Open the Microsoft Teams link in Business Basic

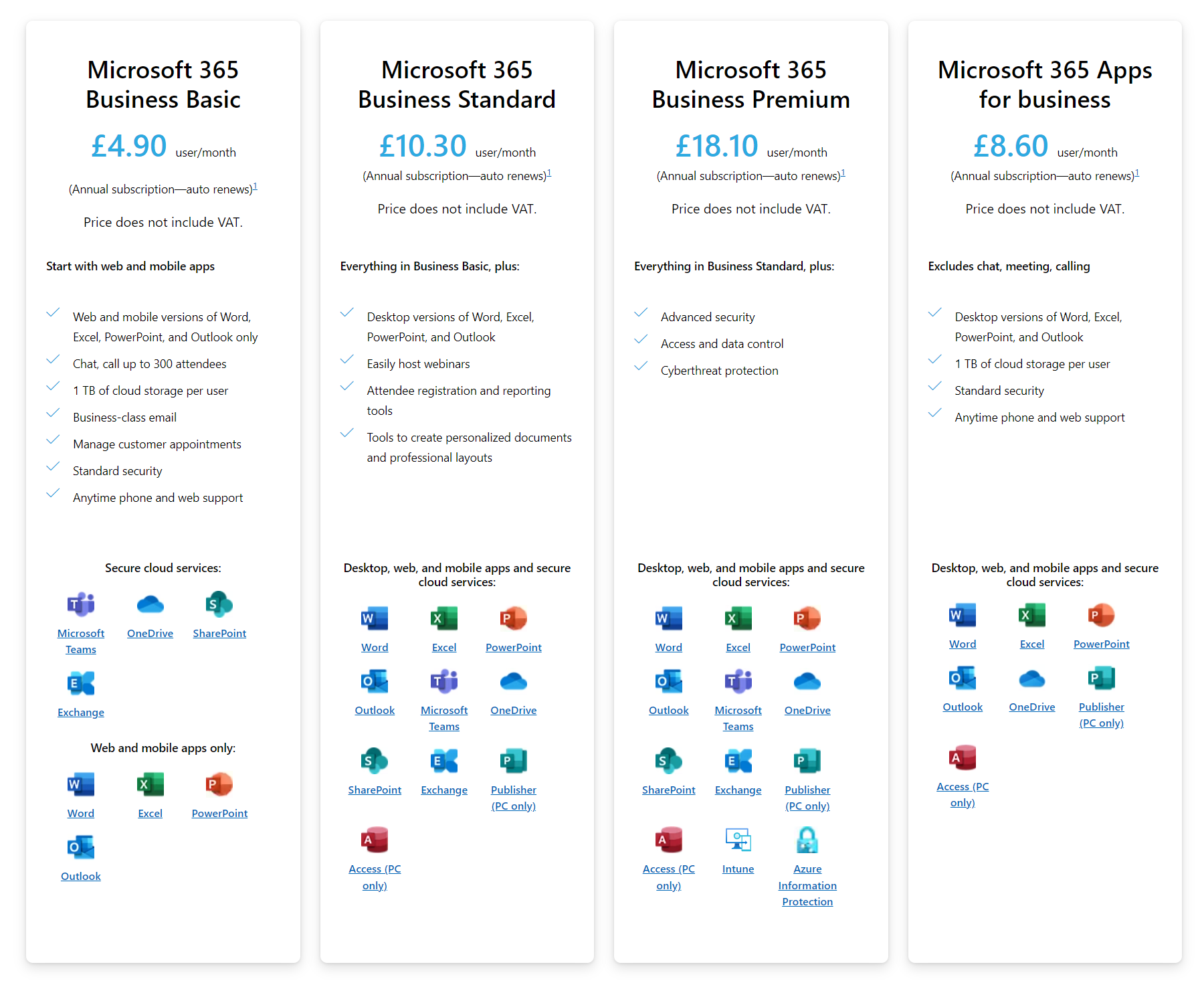coord(81,641)
